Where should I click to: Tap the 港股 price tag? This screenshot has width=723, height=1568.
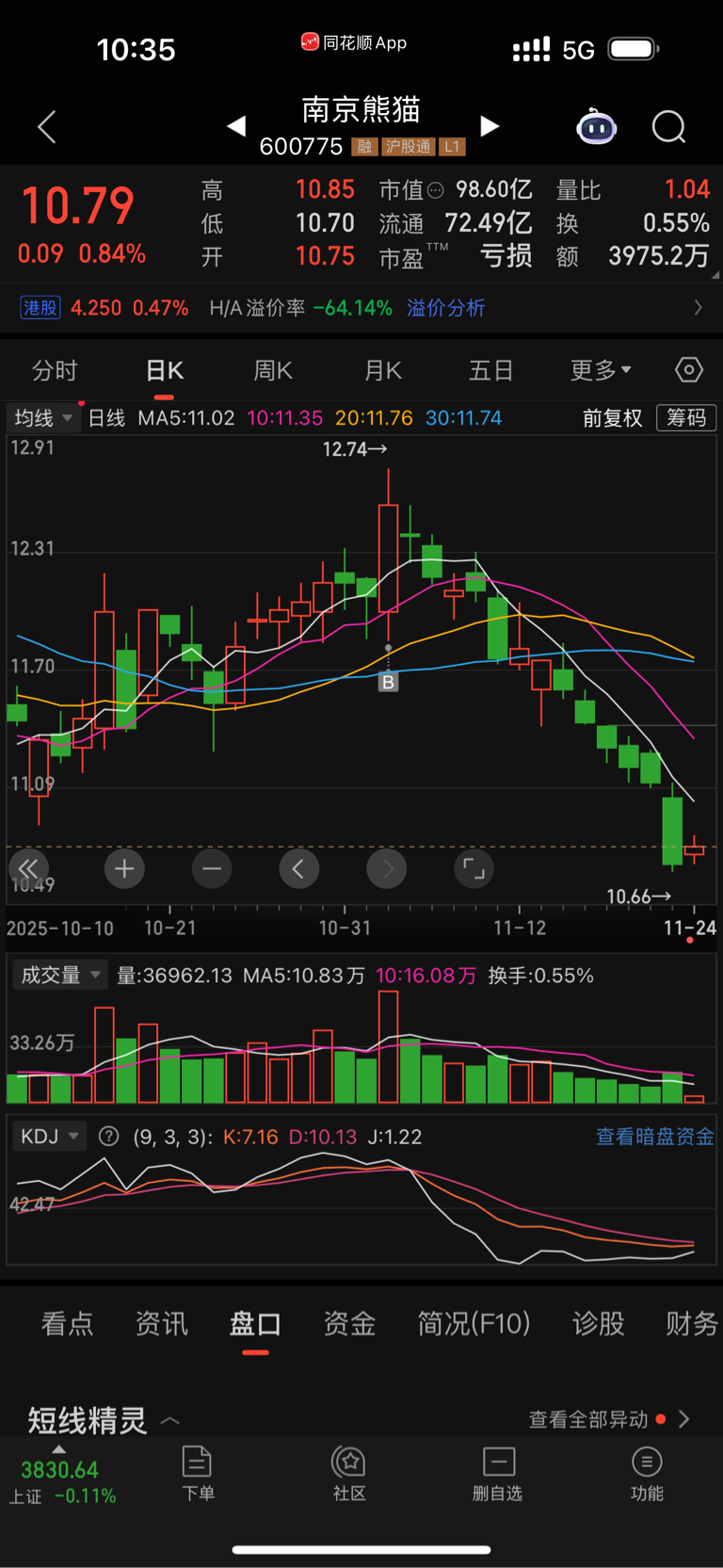(x=40, y=308)
